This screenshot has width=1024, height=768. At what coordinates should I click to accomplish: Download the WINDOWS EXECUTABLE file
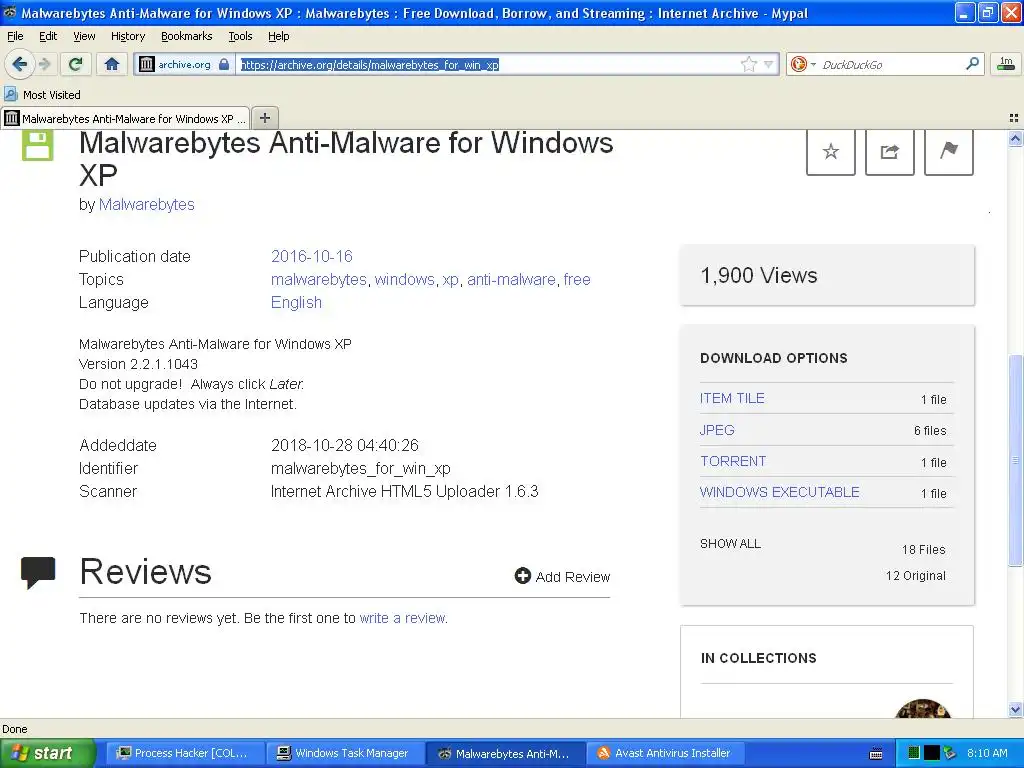tap(780, 492)
